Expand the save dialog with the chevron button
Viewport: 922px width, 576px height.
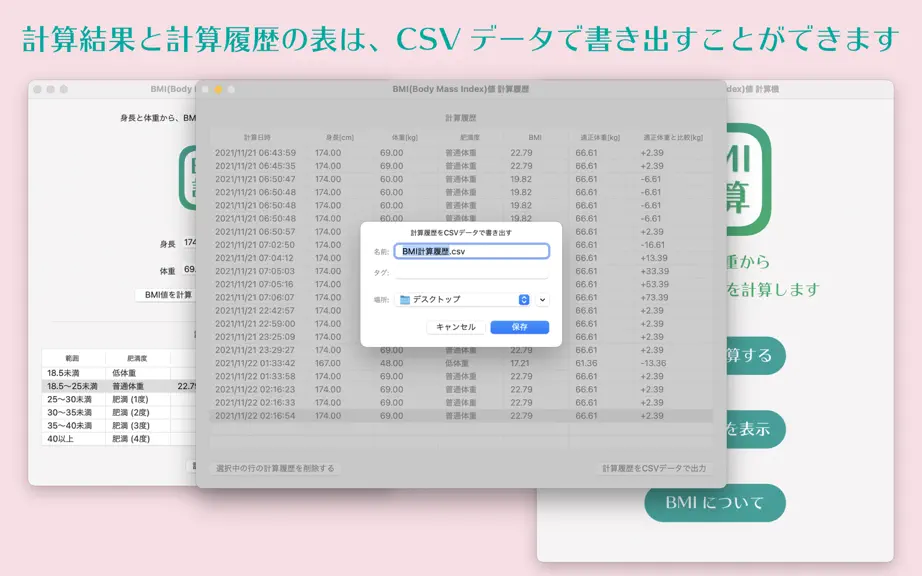pyautogui.click(x=542, y=300)
